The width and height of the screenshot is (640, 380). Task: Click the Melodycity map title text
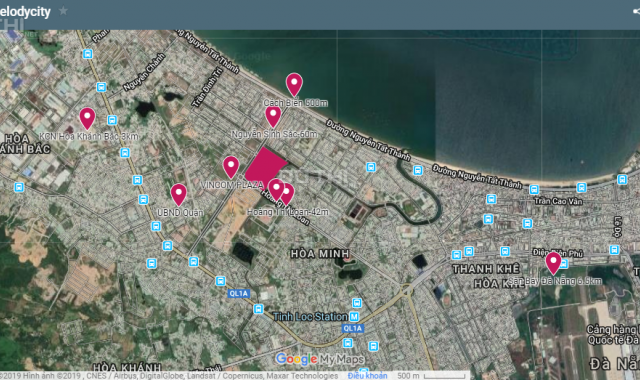pyautogui.click(x=25, y=11)
